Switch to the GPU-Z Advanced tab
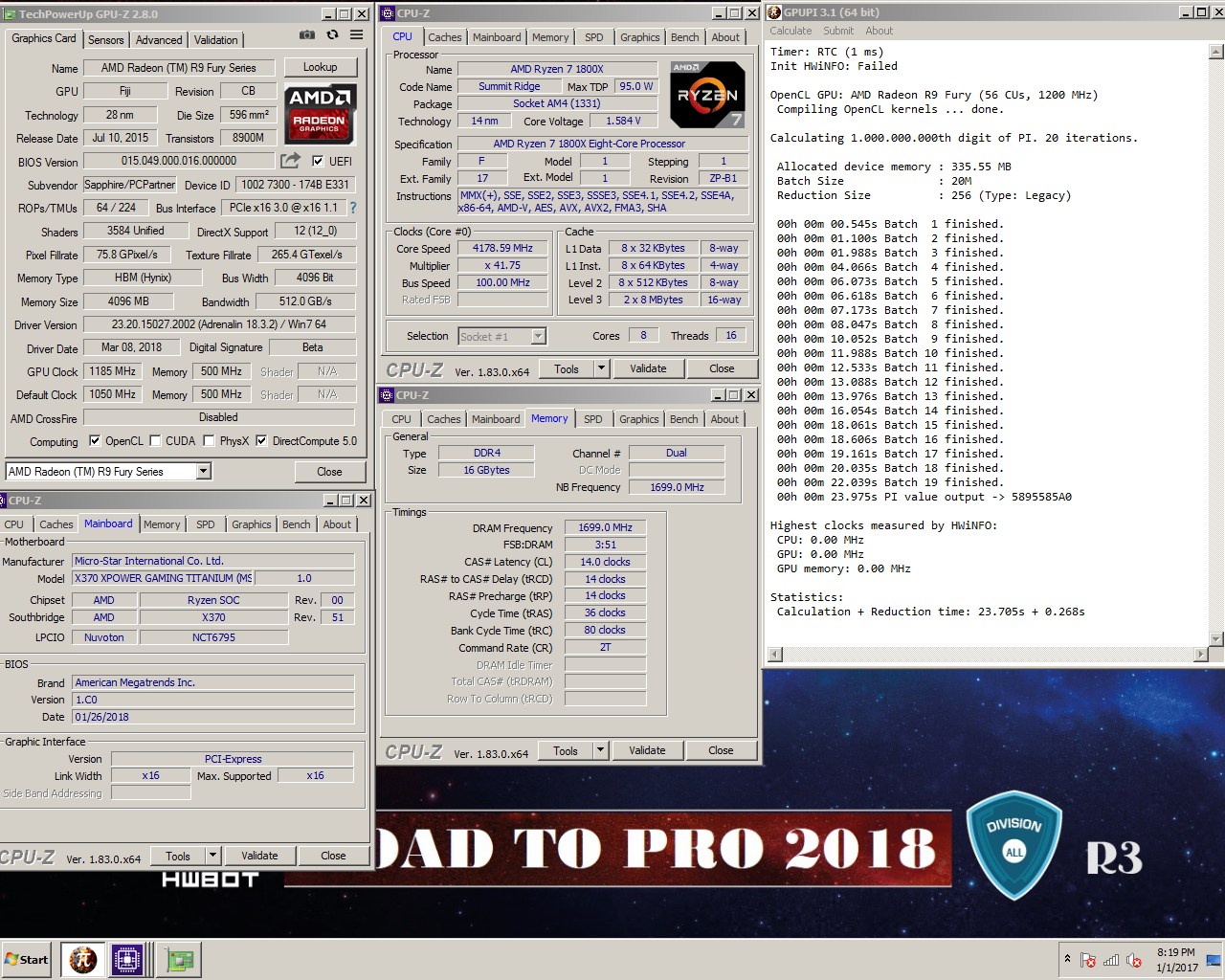Image resolution: width=1225 pixels, height=980 pixels. 159,40
